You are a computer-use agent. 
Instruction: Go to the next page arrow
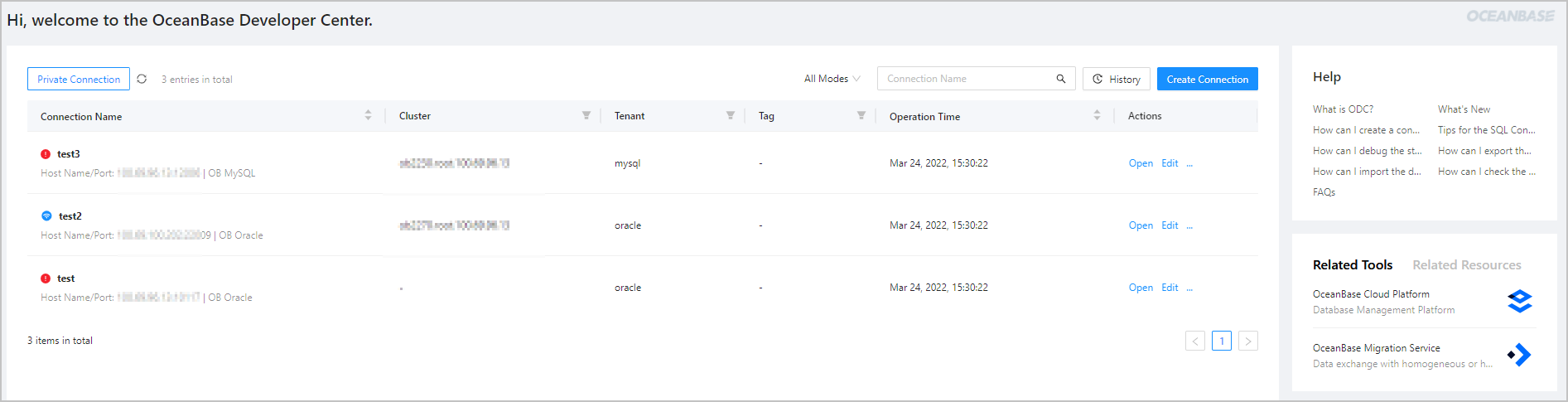[x=1248, y=341]
